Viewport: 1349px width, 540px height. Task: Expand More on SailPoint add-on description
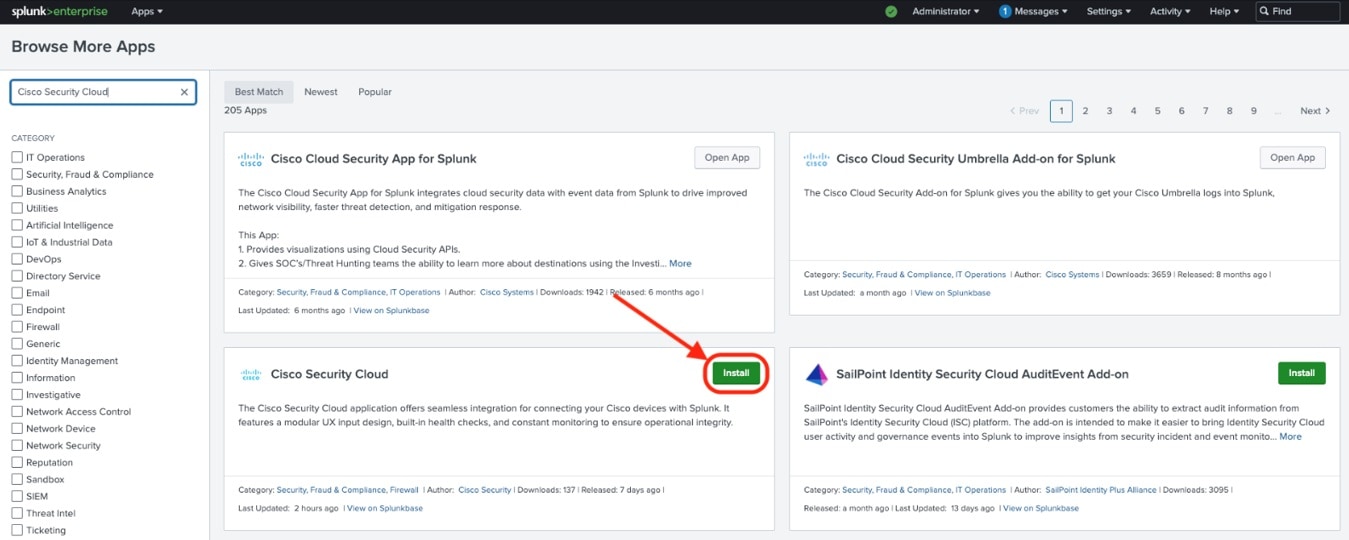[1290, 436]
